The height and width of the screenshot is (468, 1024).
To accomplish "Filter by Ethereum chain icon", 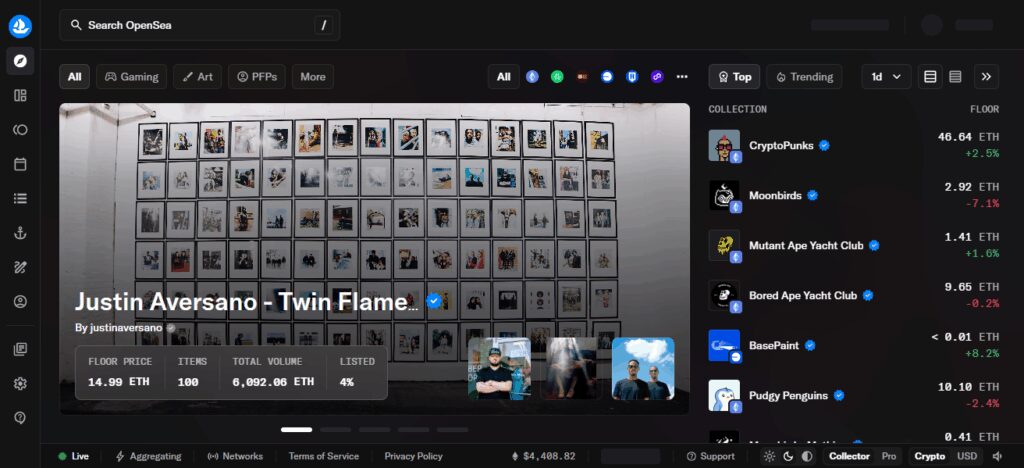I will (x=532, y=76).
